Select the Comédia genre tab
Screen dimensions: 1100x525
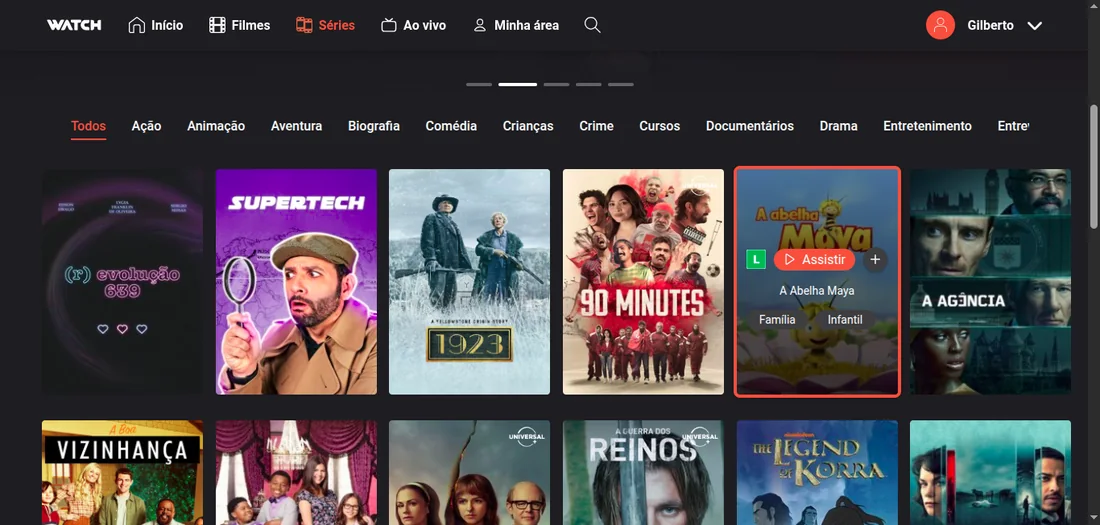451,126
